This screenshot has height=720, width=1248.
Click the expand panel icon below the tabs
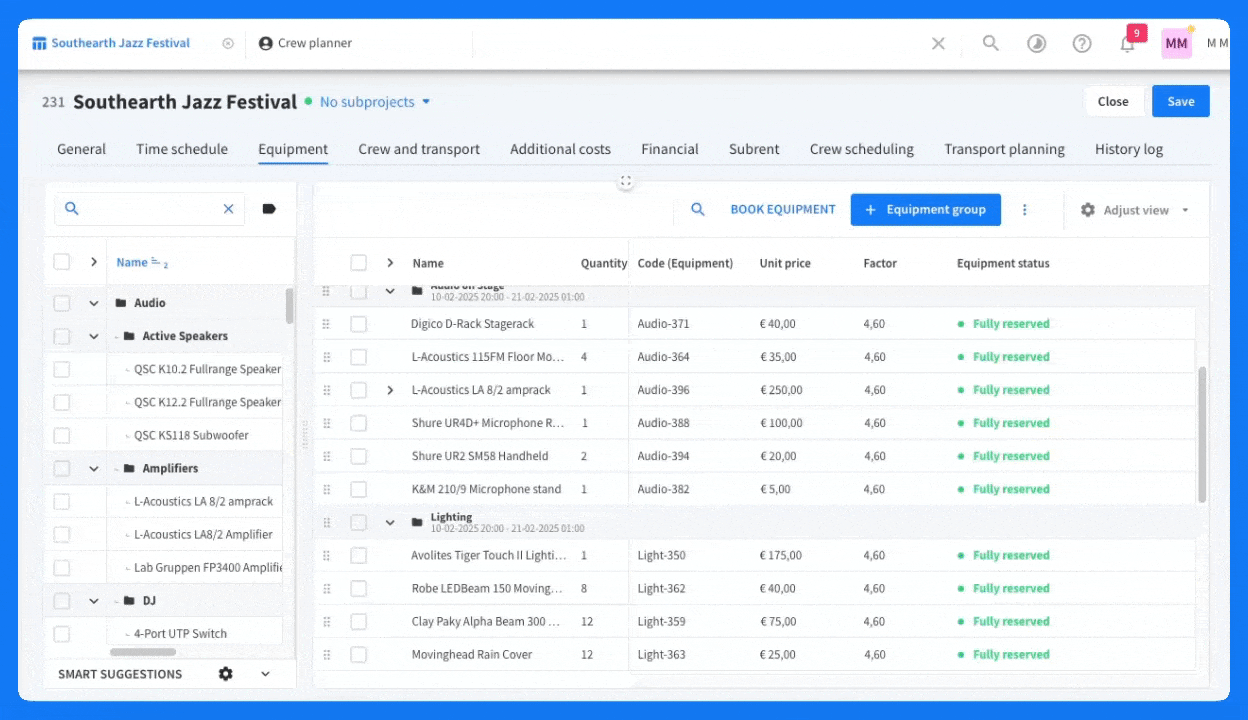pyautogui.click(x=626, y=181)
